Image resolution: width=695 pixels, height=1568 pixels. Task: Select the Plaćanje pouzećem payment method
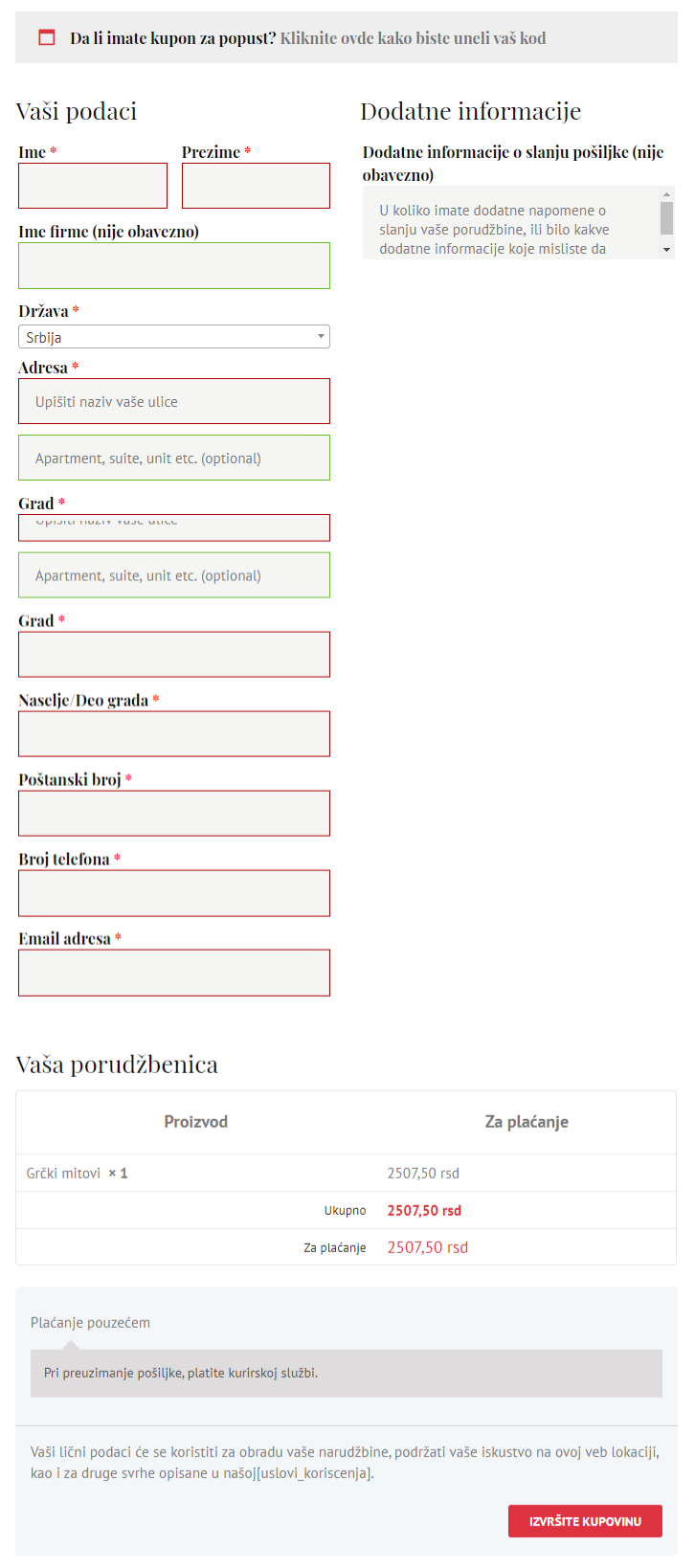(x=90, y=1323)
